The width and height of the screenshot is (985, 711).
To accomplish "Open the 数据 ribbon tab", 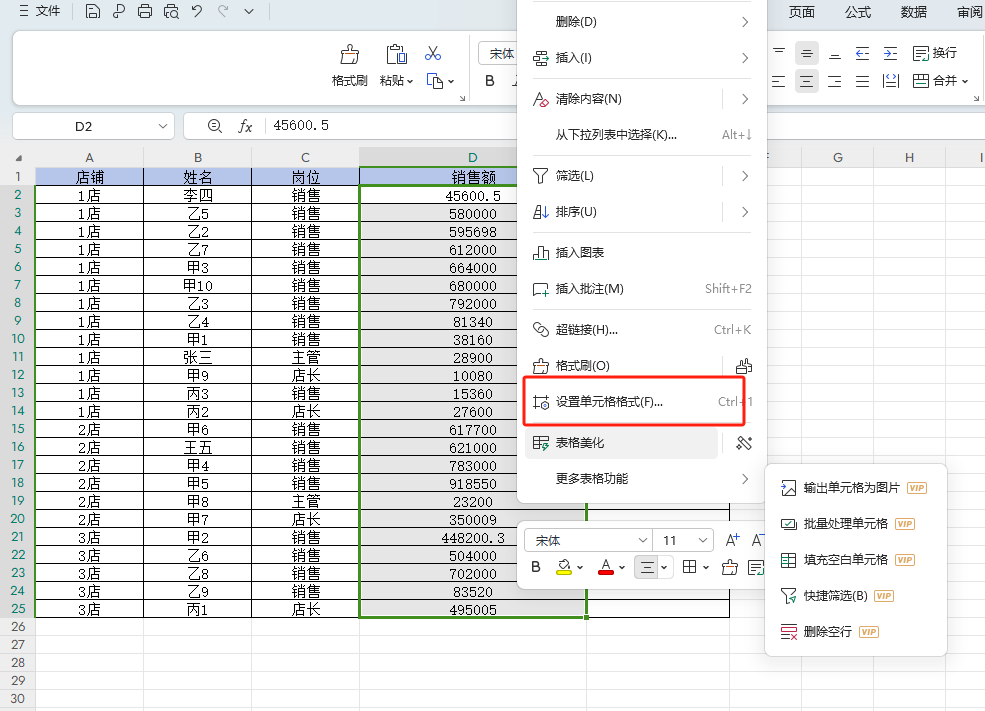I will (914, 13).
